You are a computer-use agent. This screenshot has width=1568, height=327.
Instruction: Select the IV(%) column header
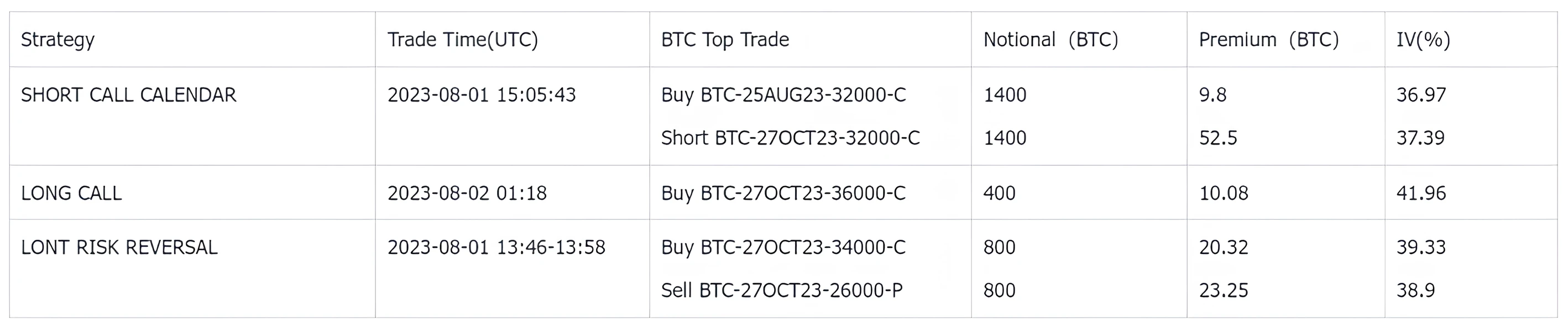[x=1423, y=40]
